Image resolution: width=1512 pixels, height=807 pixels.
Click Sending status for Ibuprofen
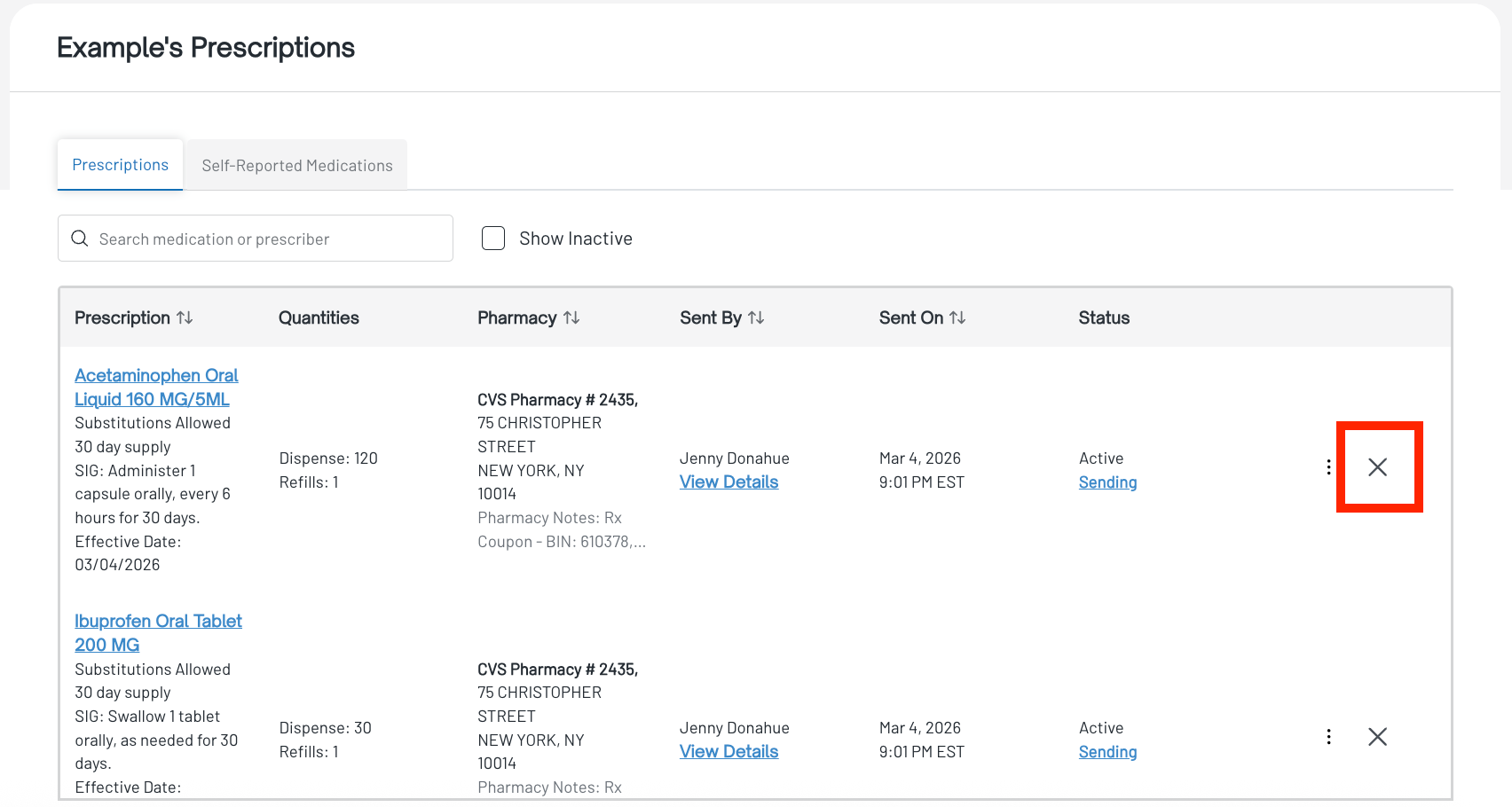pos(1107,752)
